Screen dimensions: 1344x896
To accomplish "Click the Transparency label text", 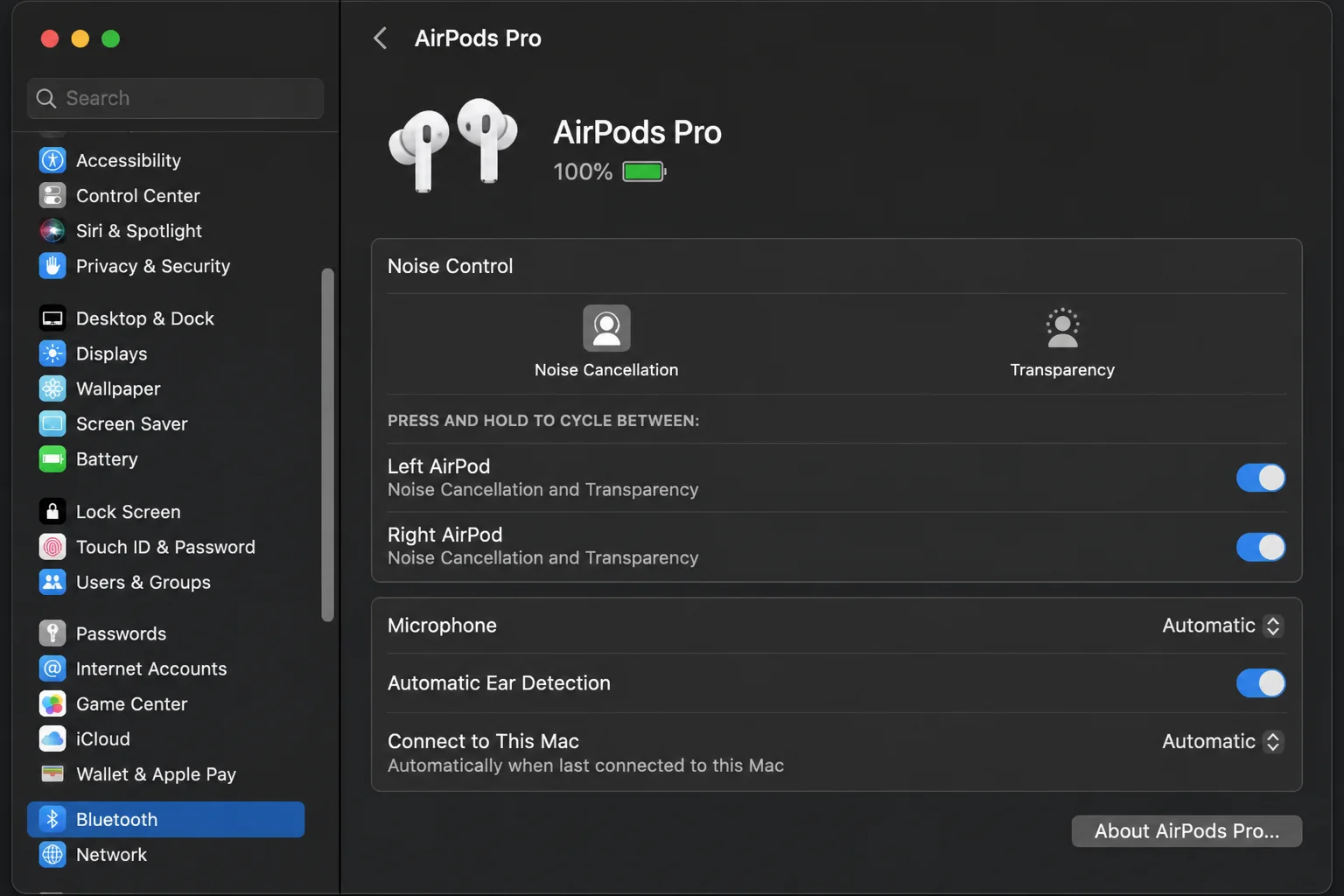I will point(1062,370).
